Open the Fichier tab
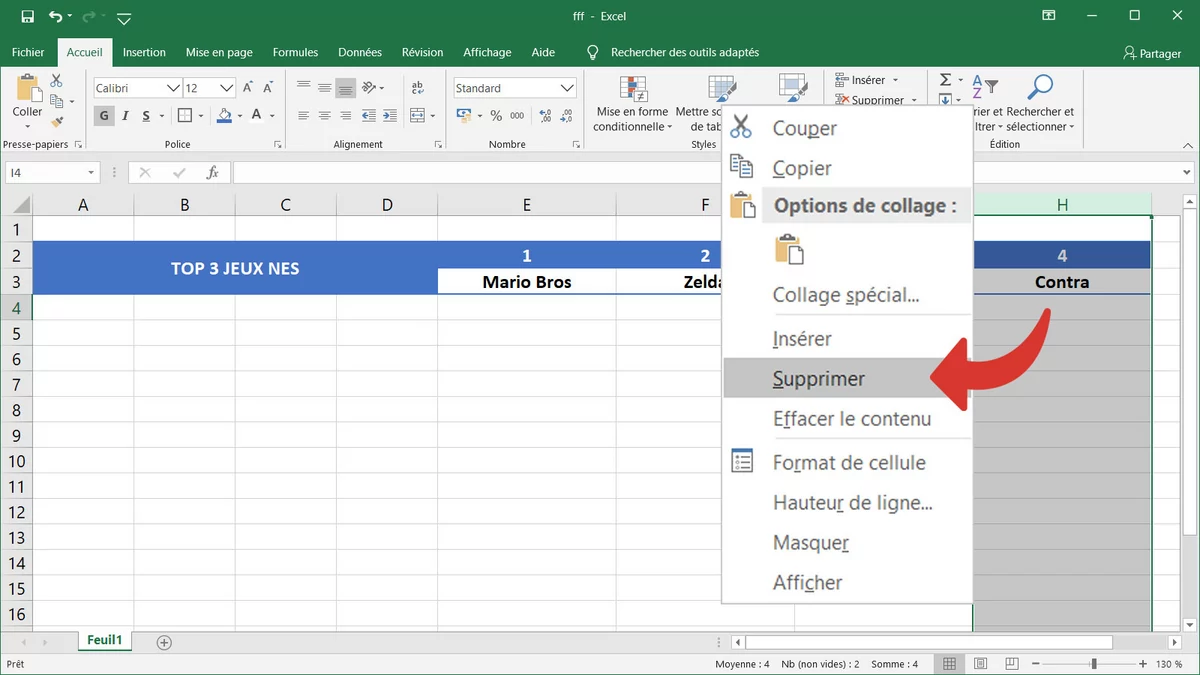Image resolution: width=1200 pixels, height=675 pixels. 28,52
